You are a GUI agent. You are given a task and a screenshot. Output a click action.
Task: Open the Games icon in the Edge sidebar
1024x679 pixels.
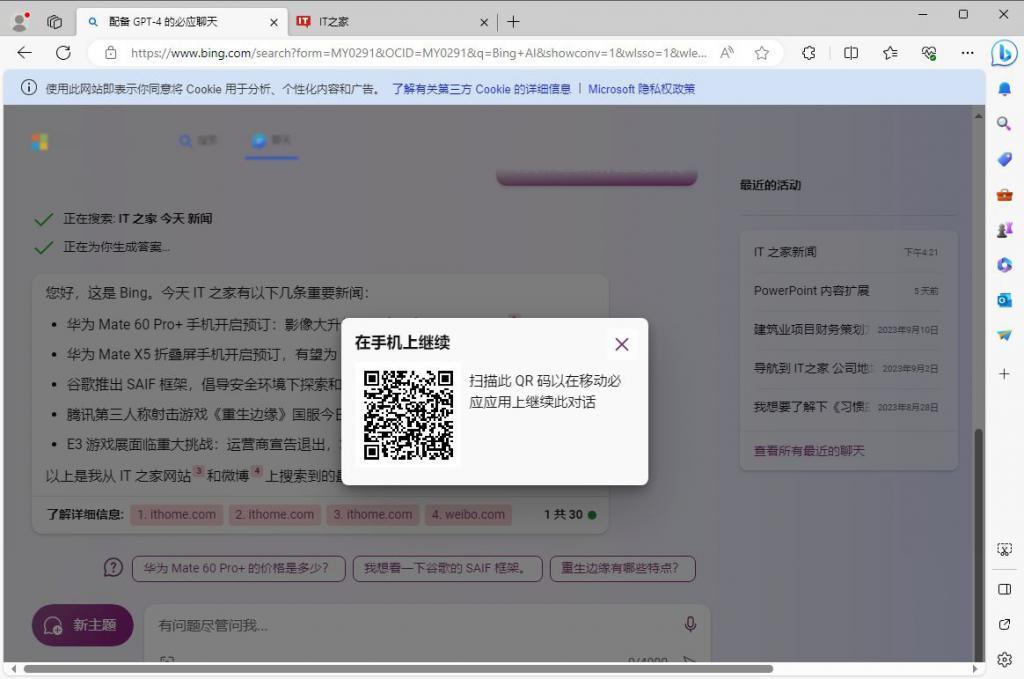tap(1004, 229)
